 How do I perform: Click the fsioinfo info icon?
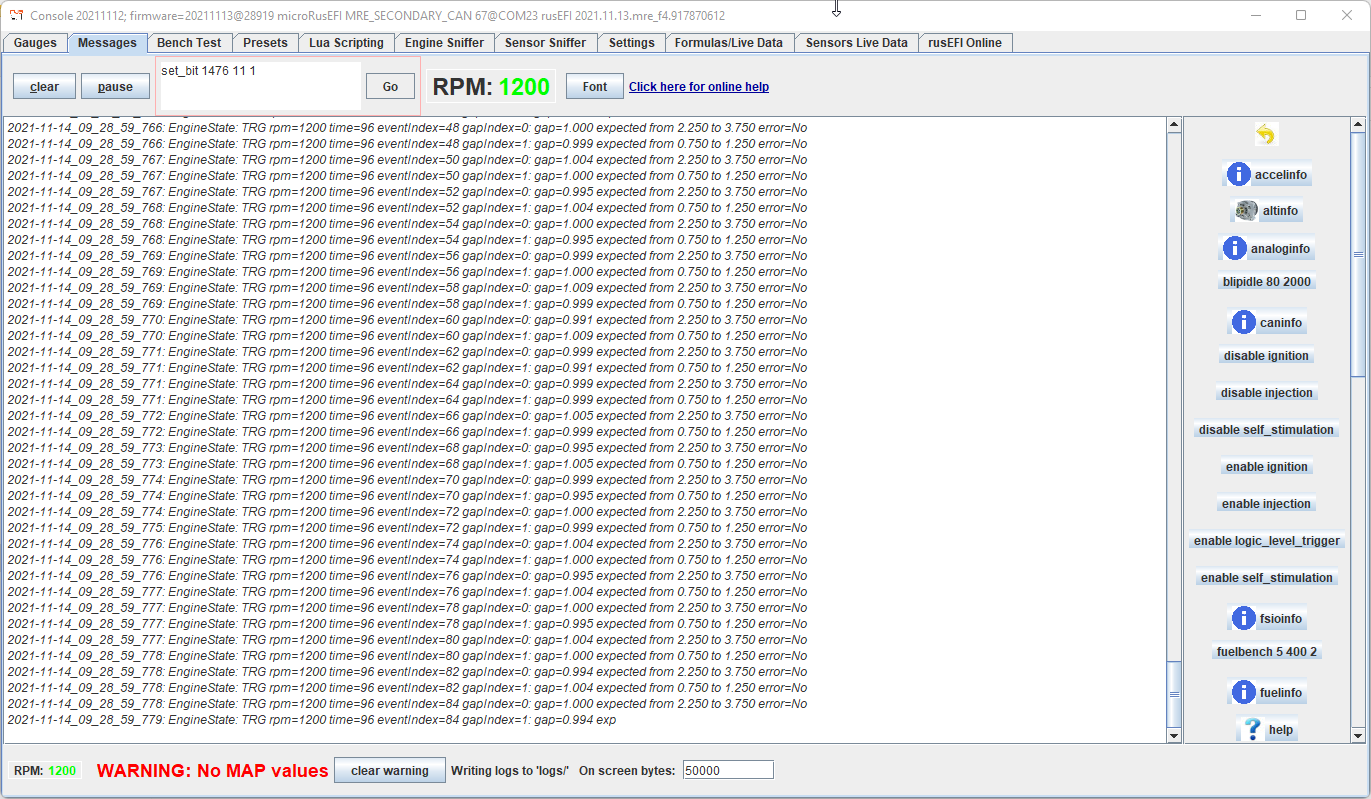click(1243, 618)
